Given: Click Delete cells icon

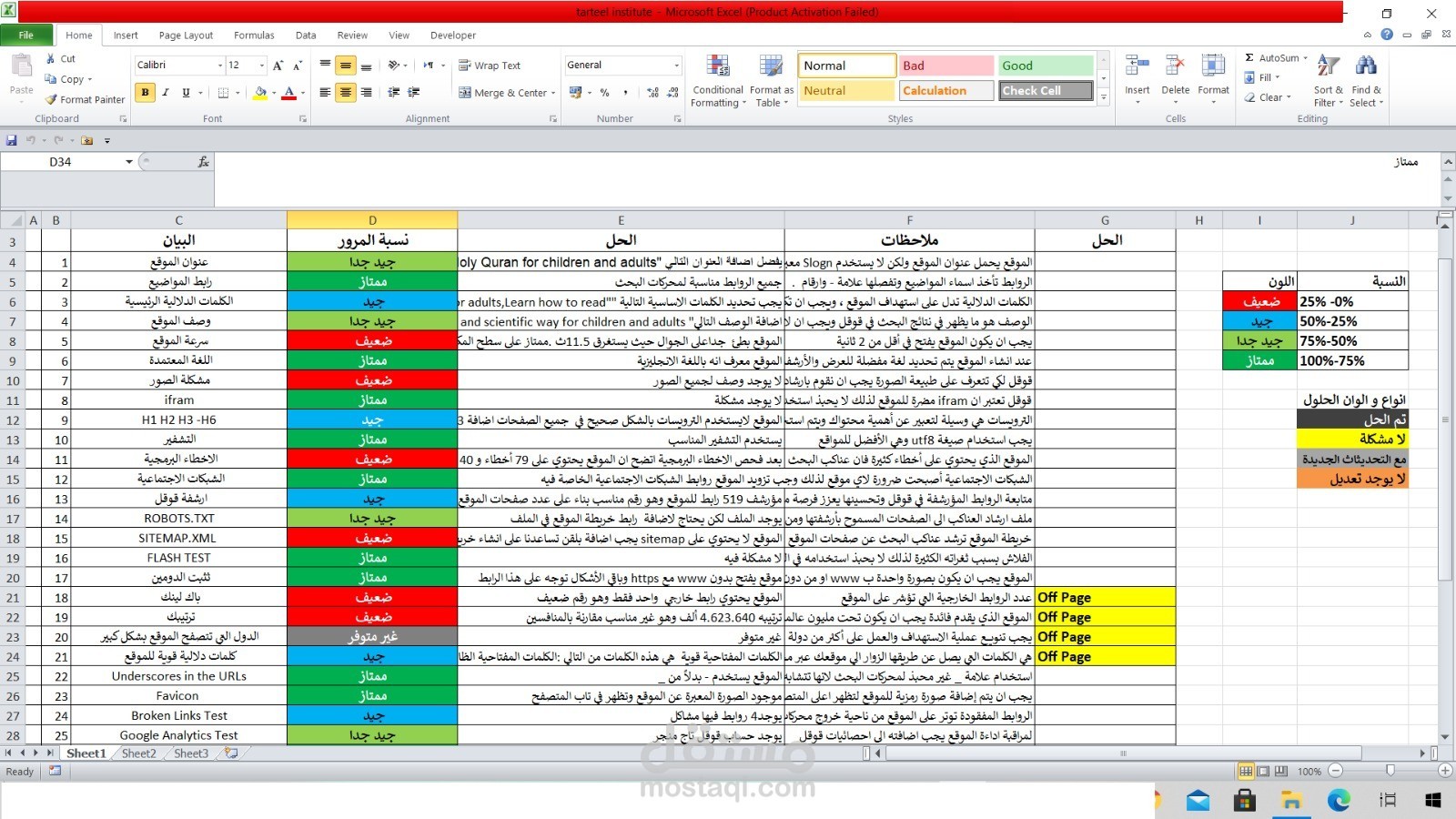Looking at the screenshot, I should 1175,66.
